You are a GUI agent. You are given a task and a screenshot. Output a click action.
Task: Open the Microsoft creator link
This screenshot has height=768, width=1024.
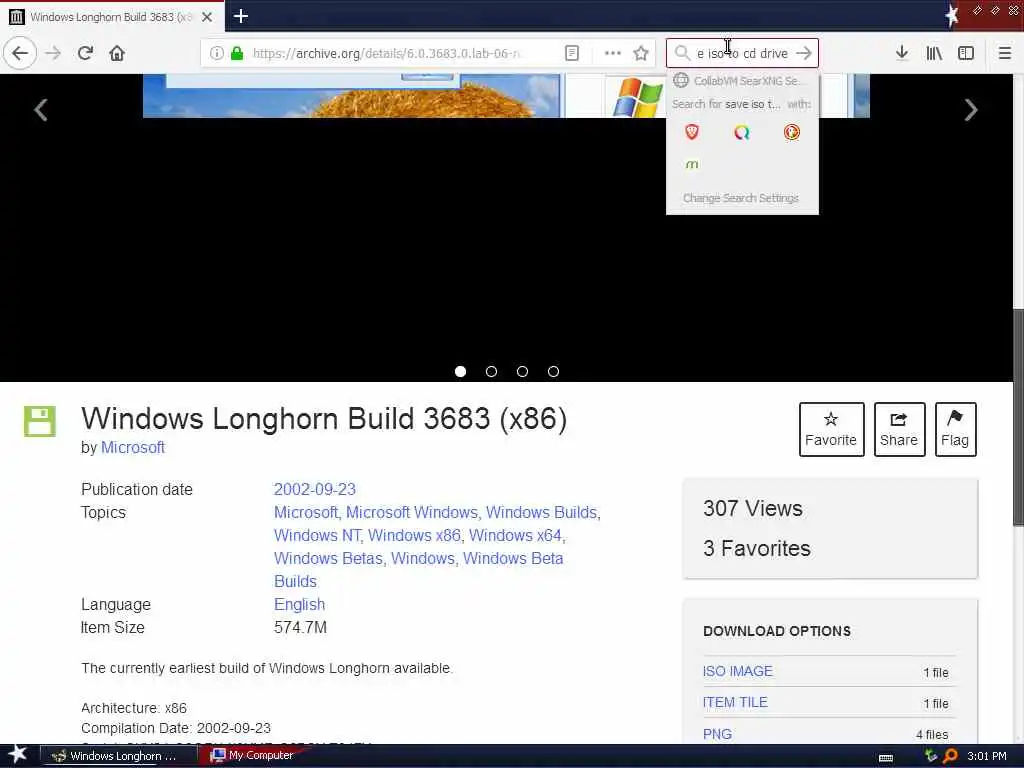(x=133, y=447)
